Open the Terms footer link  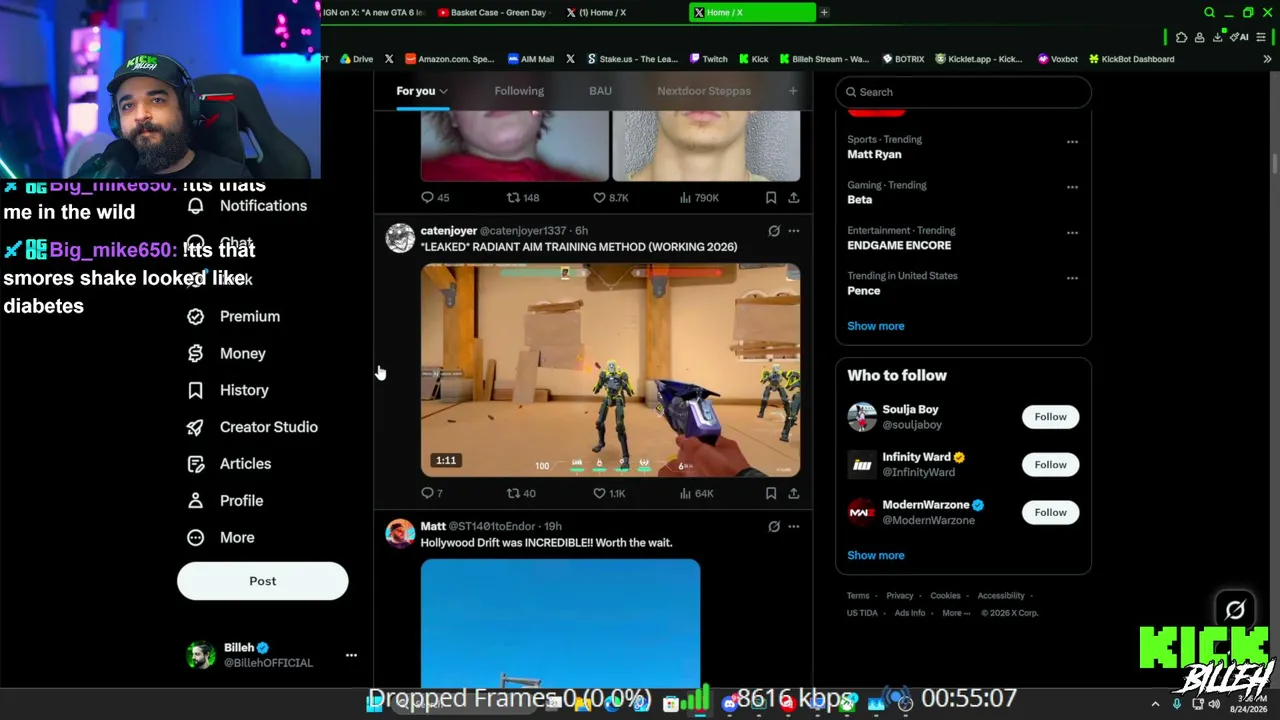point(858,596)
